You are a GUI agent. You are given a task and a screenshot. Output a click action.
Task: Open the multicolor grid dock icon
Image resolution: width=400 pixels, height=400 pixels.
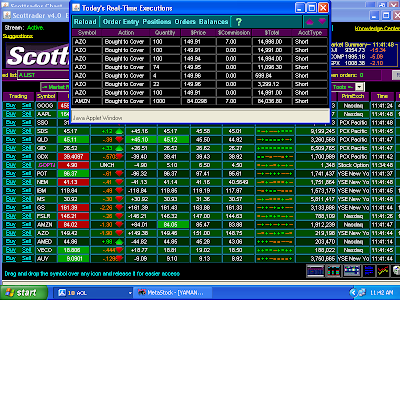(352, 271)
